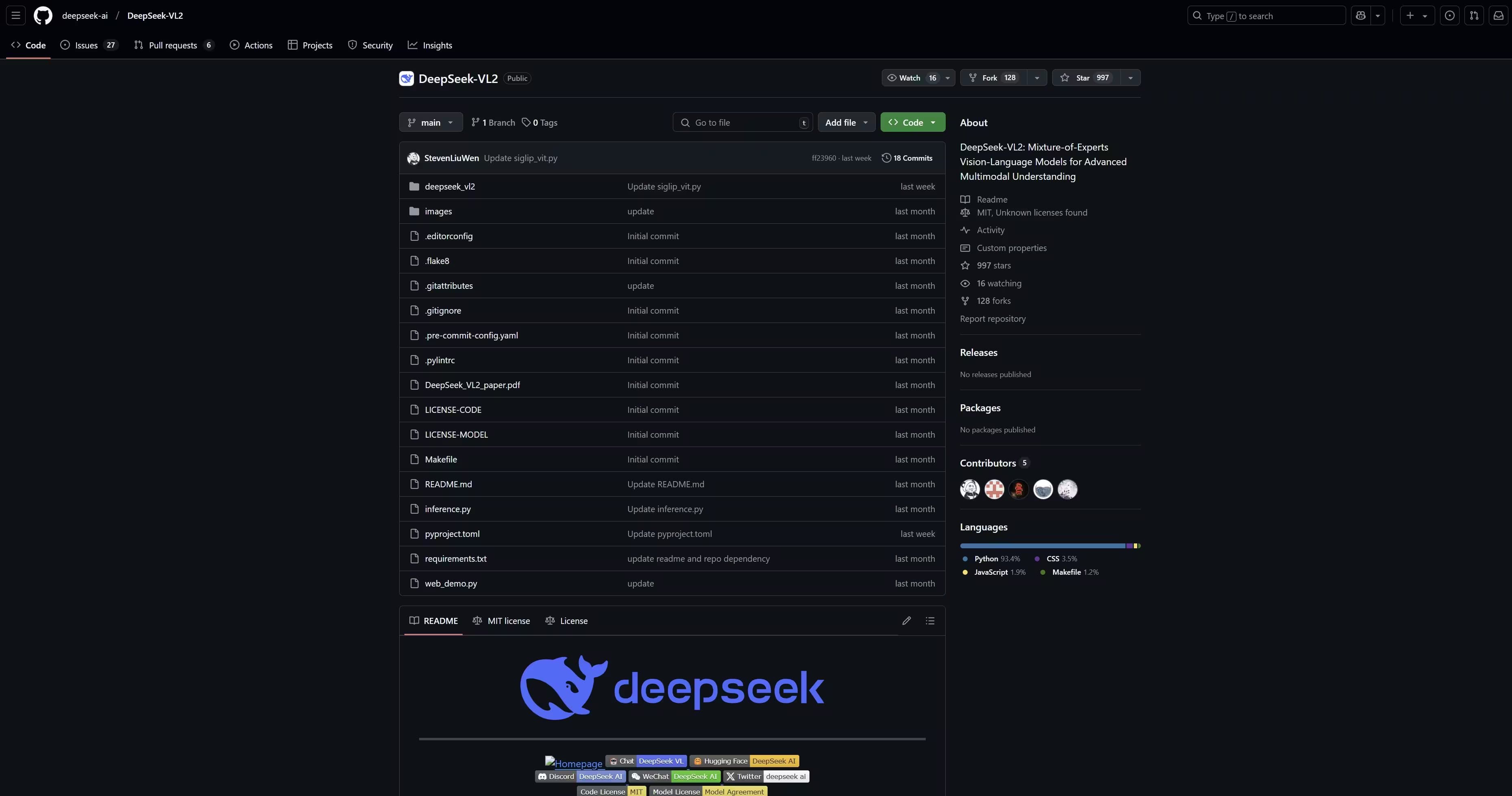Expand the create new dropdown arrow

click(1425, 16)
